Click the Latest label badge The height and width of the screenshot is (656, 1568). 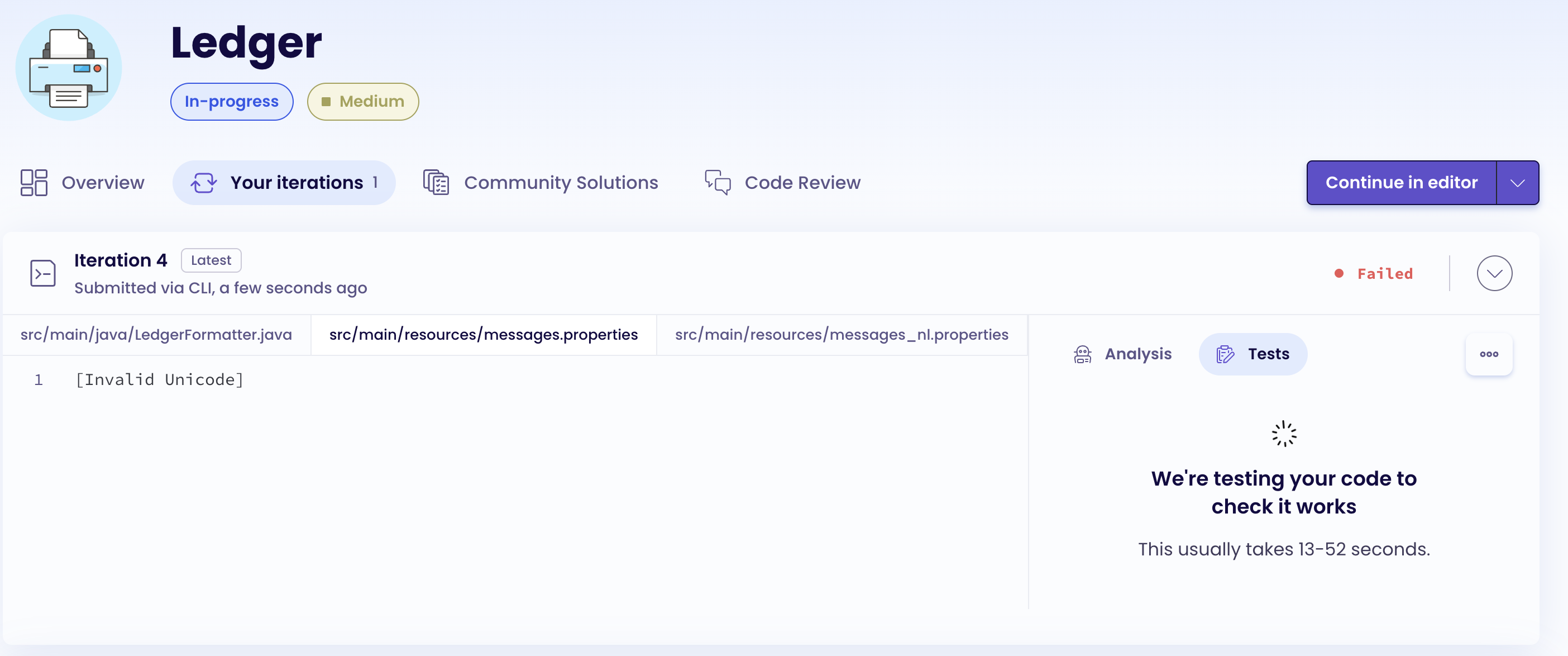(211, 261)
